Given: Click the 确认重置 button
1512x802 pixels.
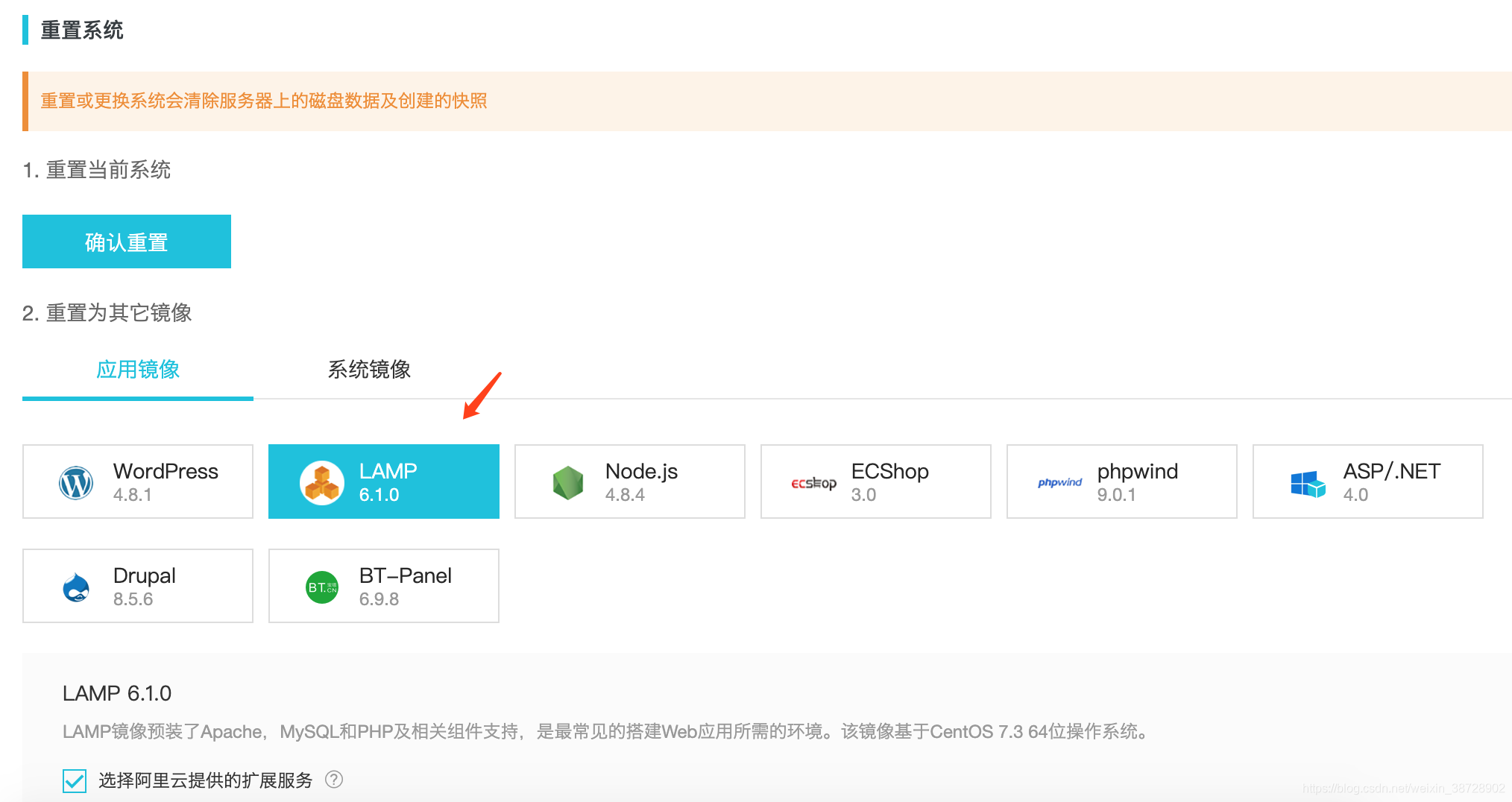Looking at the screenshot, I should click(127, 241).
